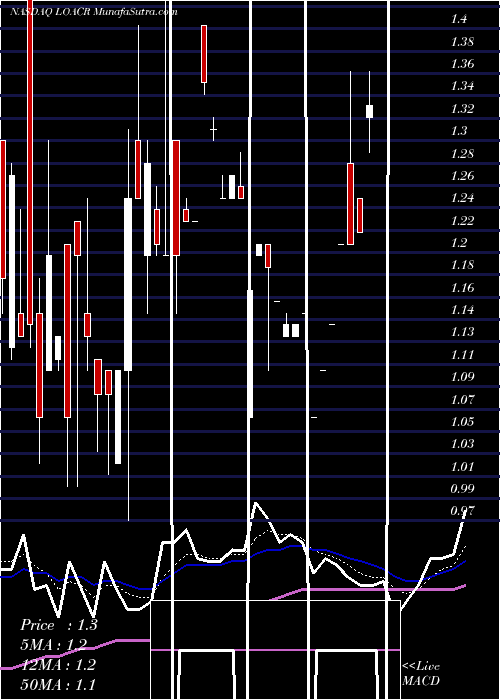The image size is (500, 700).
Task: Select the topmost red candle near 1.38
Action: click(204, 54)
